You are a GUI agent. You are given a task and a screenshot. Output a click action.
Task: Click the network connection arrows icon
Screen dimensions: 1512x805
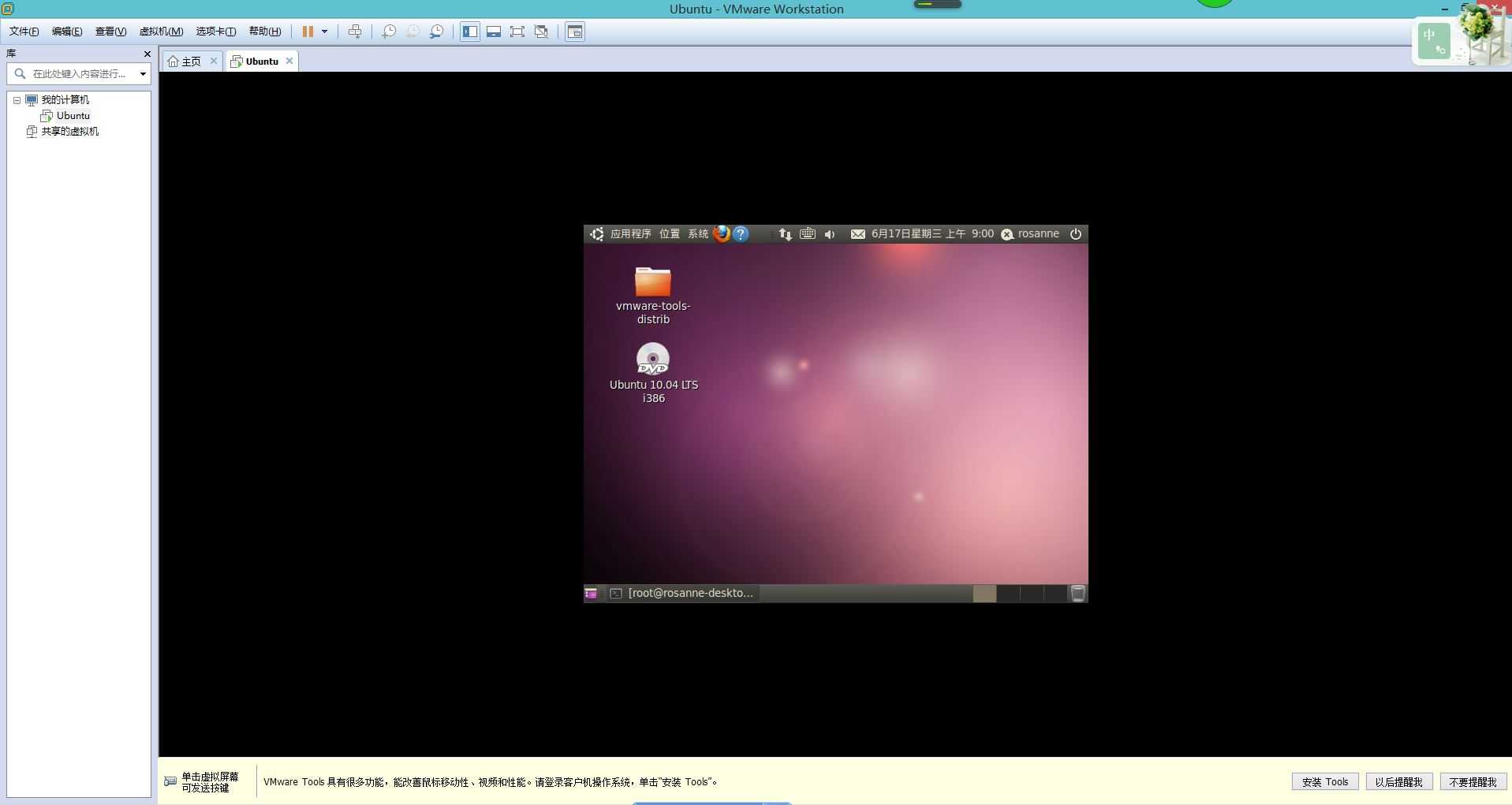(x=785, y=234)
